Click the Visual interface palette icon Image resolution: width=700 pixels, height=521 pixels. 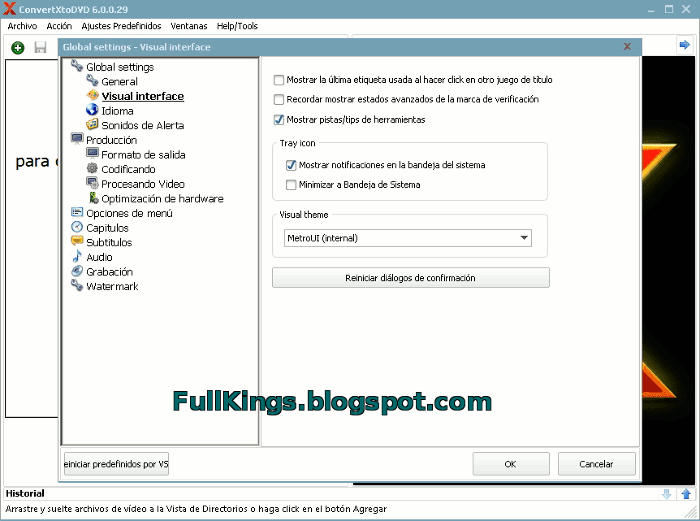point(92,95)
